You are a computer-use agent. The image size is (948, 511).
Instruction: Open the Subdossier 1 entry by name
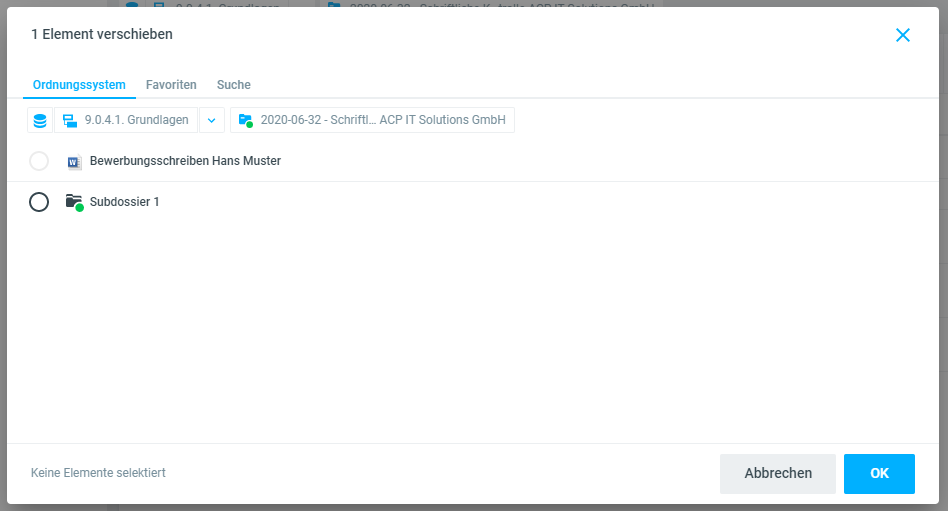(125, 202)
